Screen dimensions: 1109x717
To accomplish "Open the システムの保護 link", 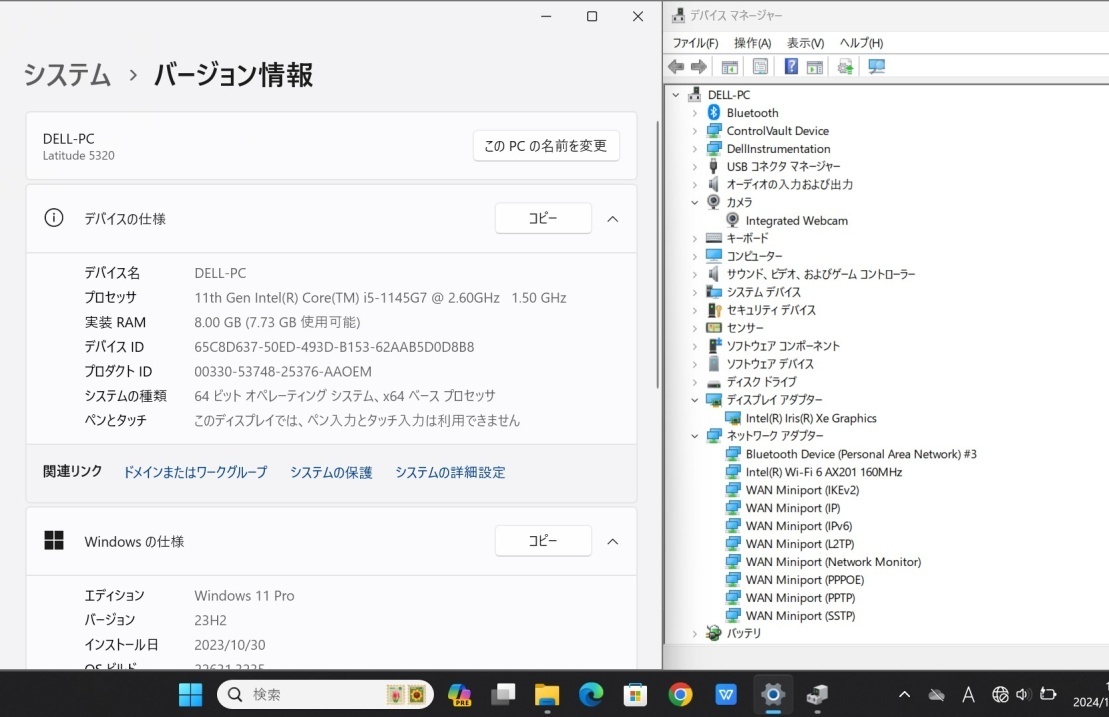I will point(330,472).
